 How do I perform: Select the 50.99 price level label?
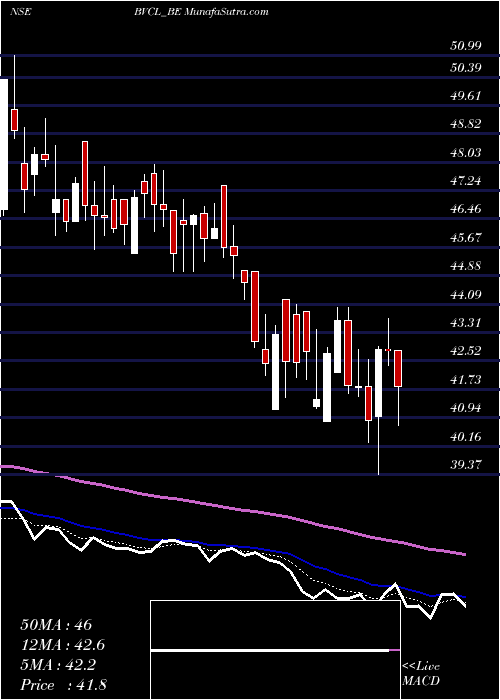pyautogui.click(x=466, y=45)
